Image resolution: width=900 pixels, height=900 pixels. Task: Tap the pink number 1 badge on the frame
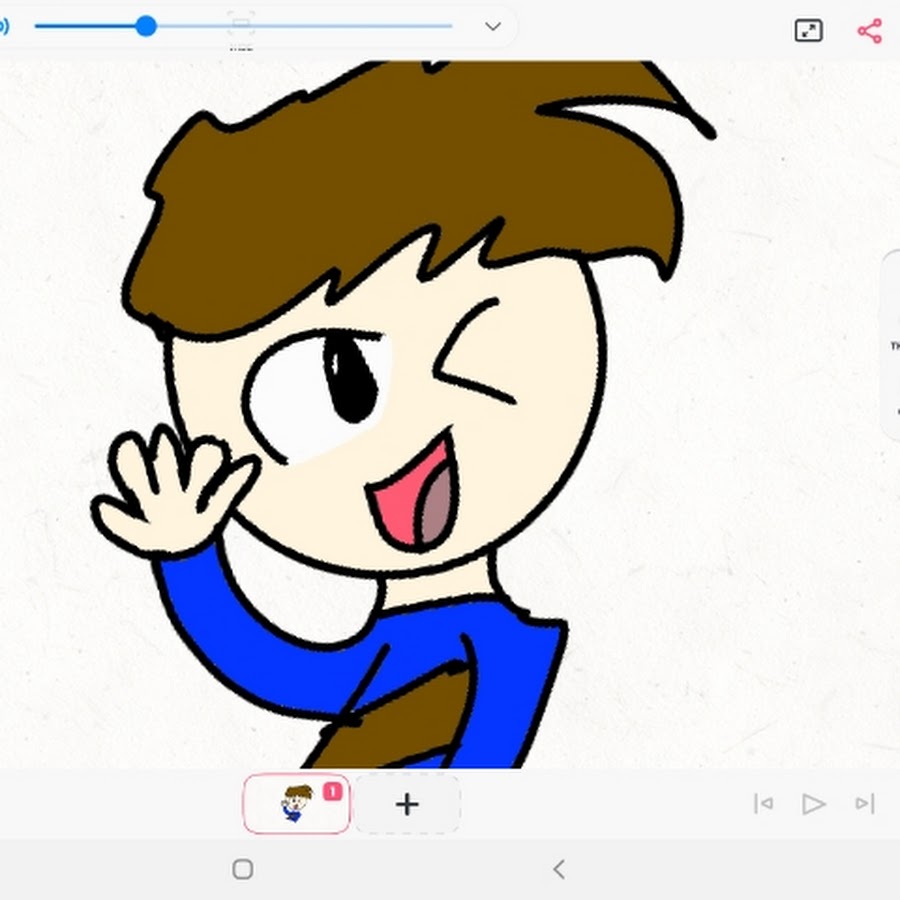(332, 791)
